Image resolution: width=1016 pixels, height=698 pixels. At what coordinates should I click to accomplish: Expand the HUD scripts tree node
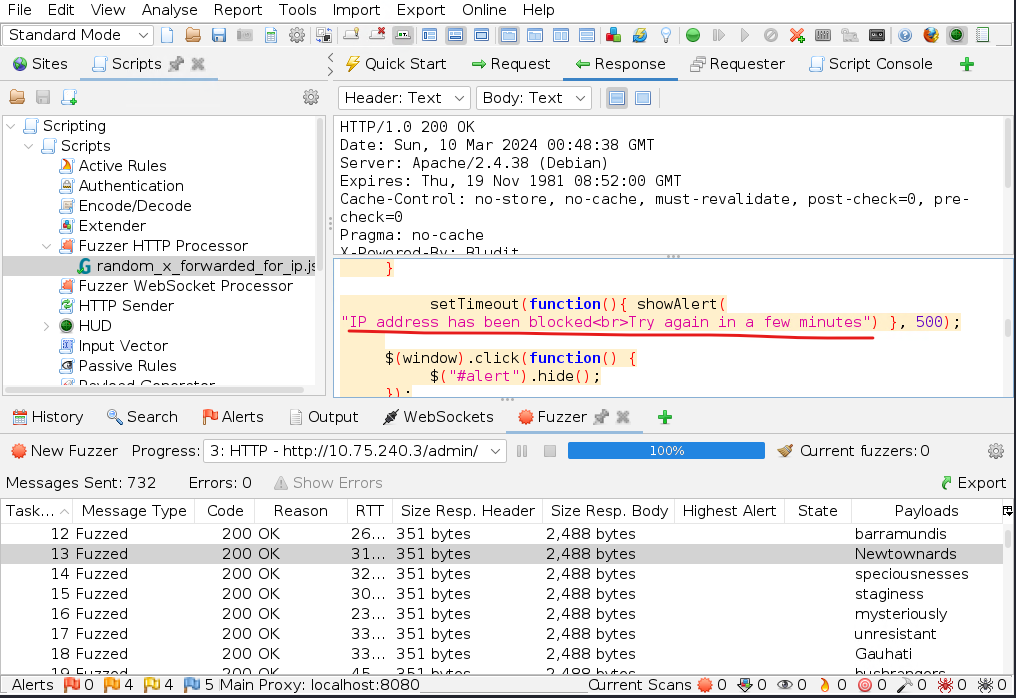47,326
